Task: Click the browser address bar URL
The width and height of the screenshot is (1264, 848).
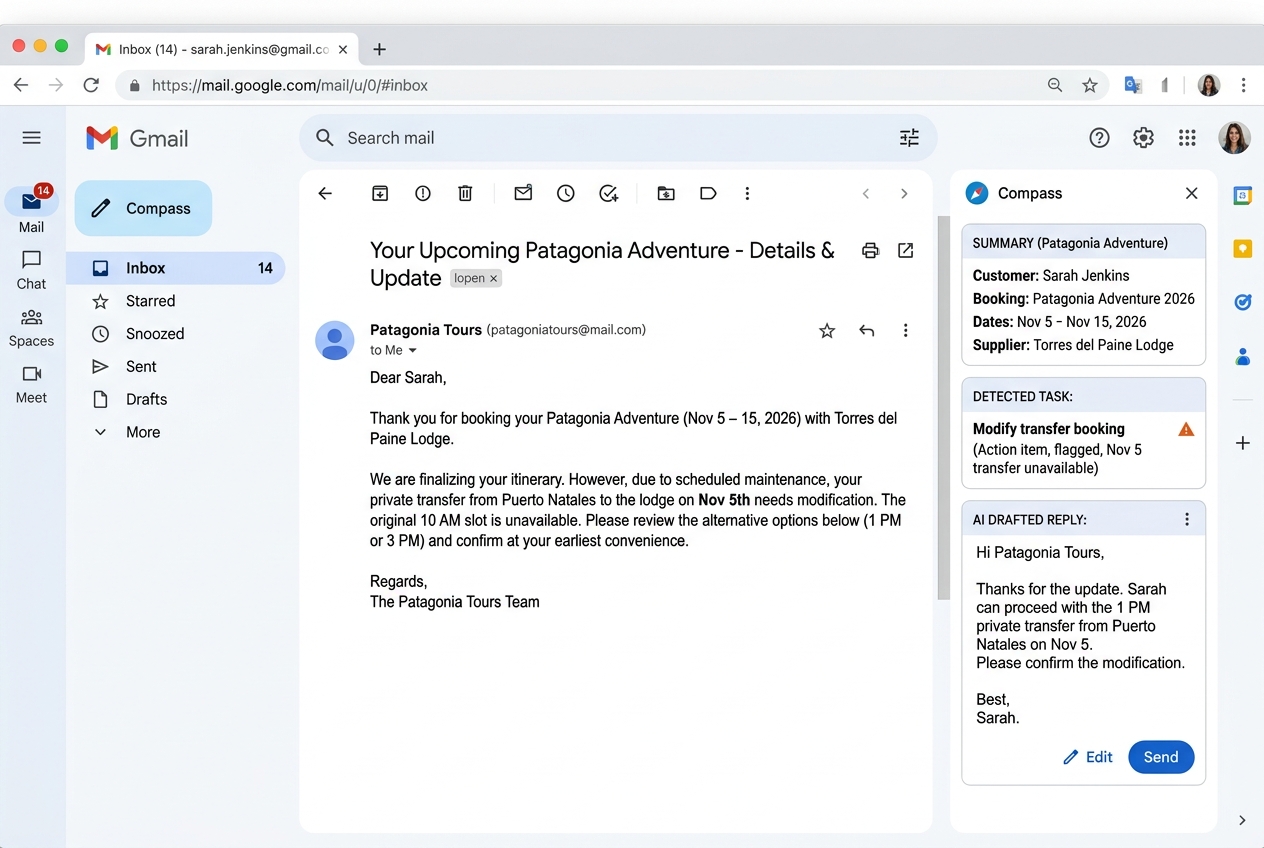Action: [290, 86]
